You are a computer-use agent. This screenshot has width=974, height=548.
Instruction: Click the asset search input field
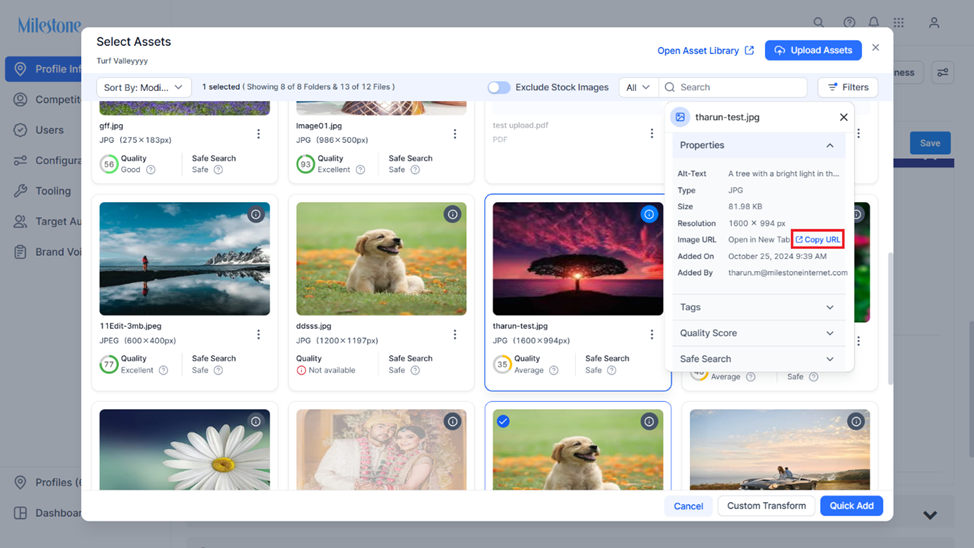click(733, 88)
